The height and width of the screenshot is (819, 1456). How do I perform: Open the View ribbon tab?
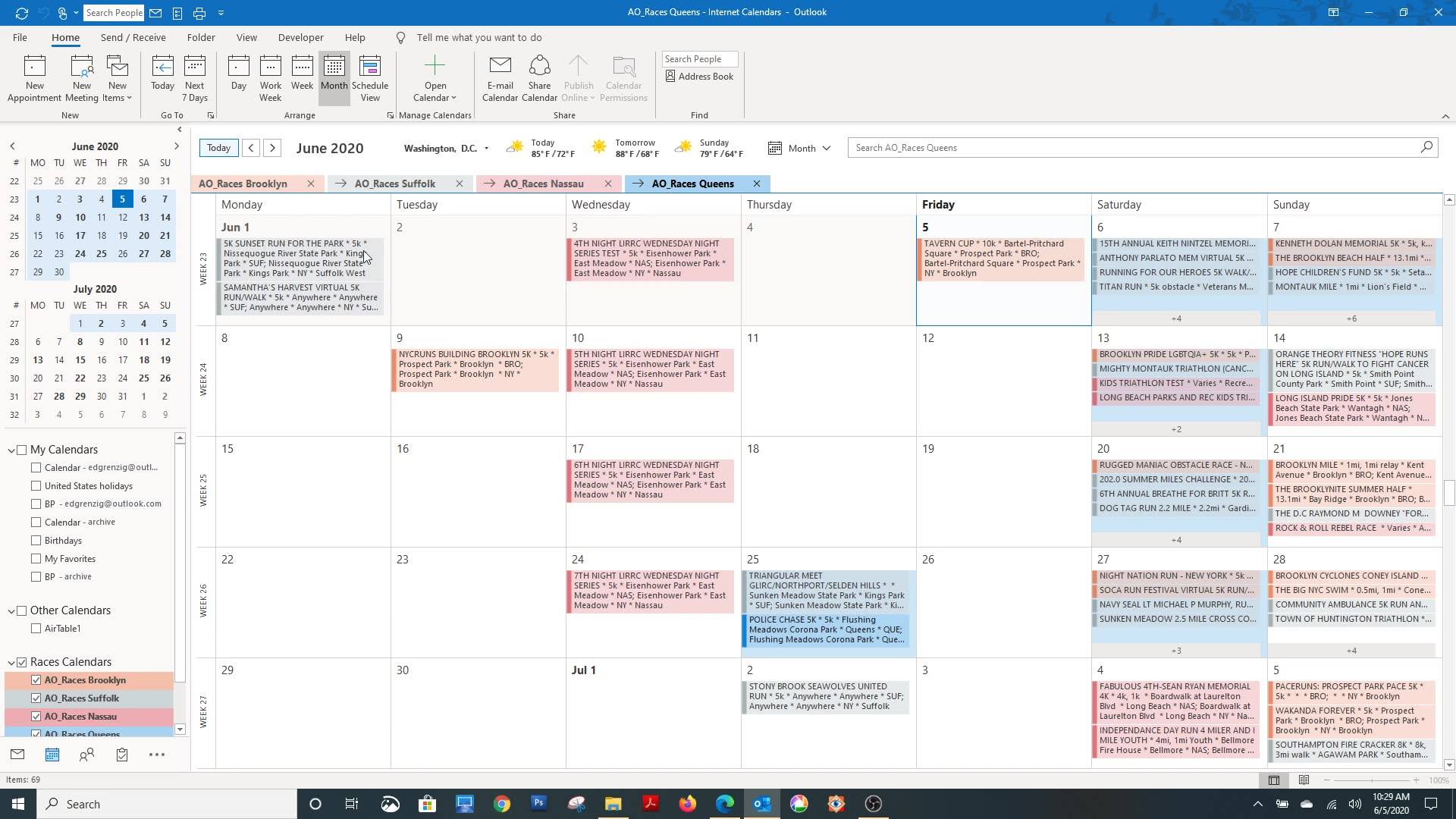246,37
